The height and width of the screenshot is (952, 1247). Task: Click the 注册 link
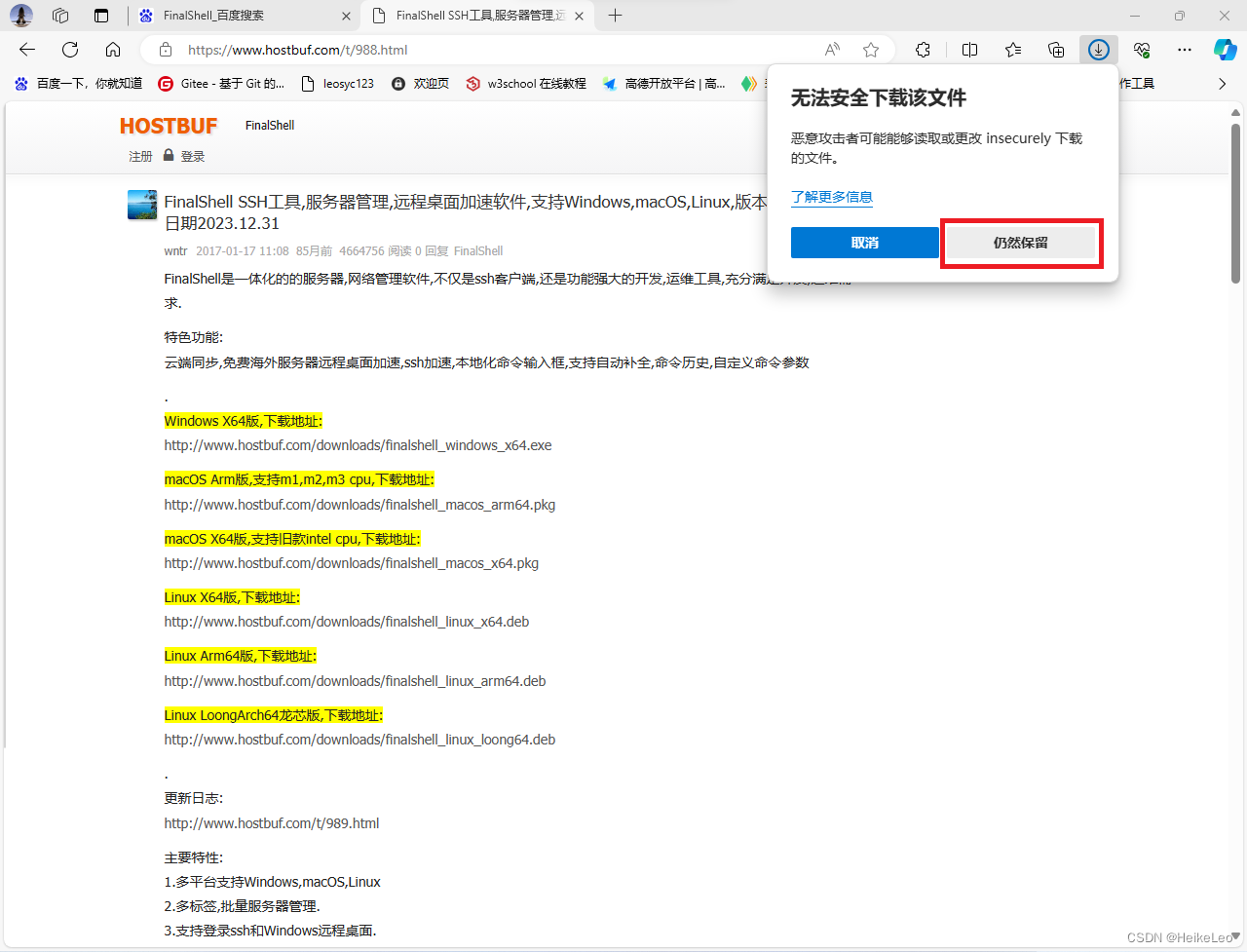pos(140,156)
